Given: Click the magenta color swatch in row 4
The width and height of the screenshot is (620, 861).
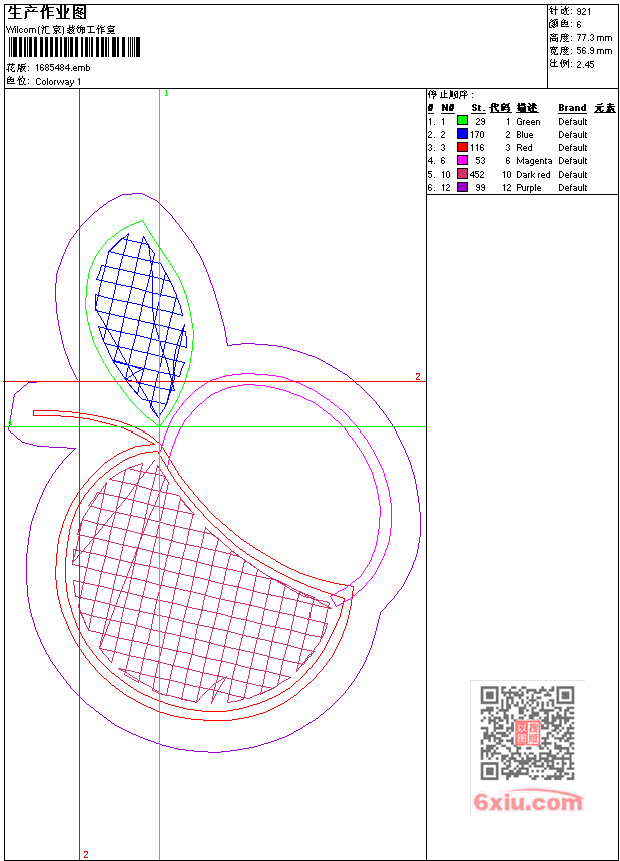Looking at the screenshot, I should [x=462, y=160].
